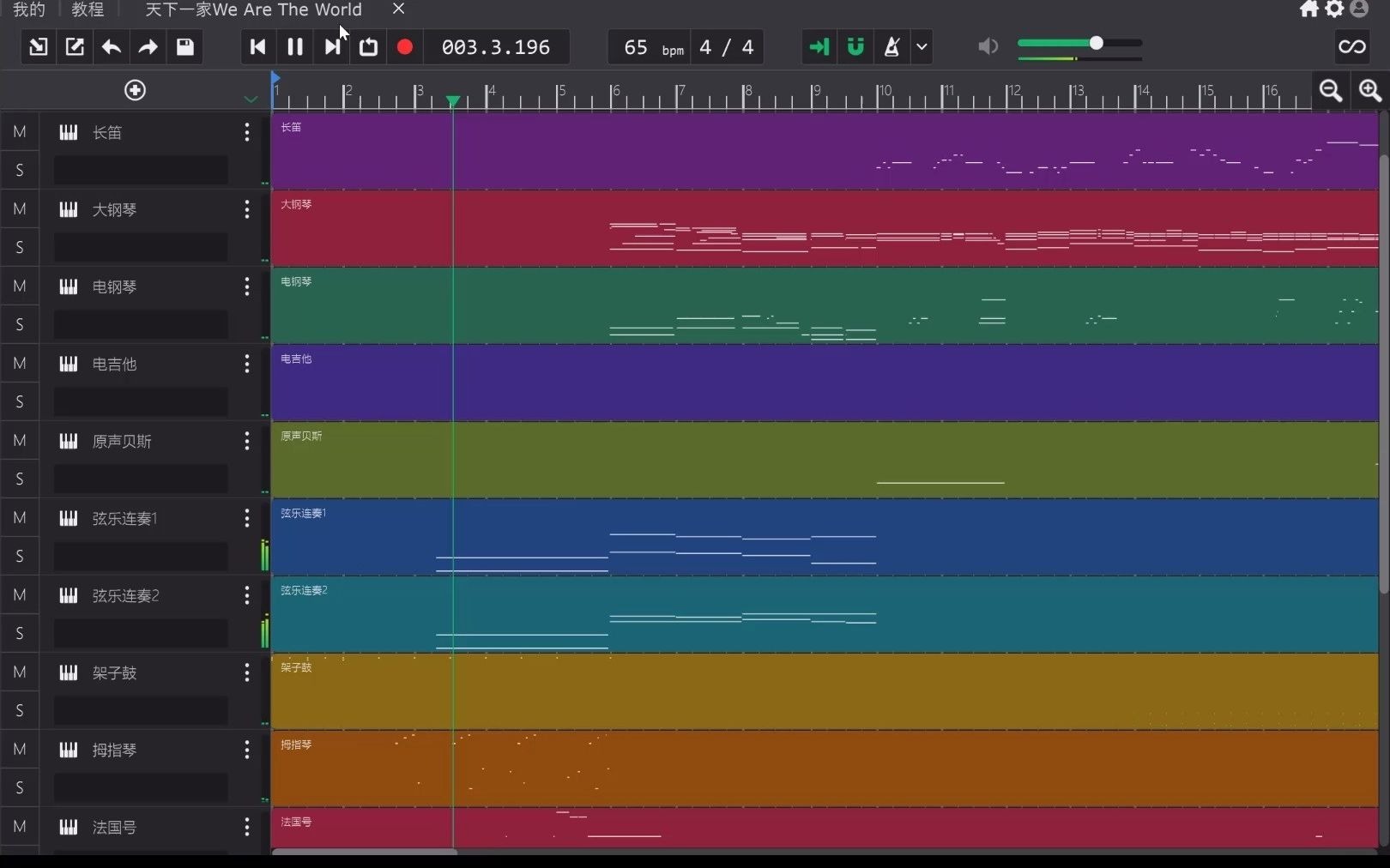Open the 电钢琴 track options menu
The width and height of the screenshot is (1390, 868).
tap(247, 286)
